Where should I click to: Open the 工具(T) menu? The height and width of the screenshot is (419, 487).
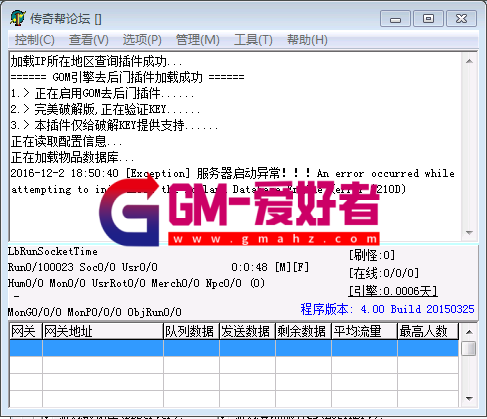tap(253, 40)
